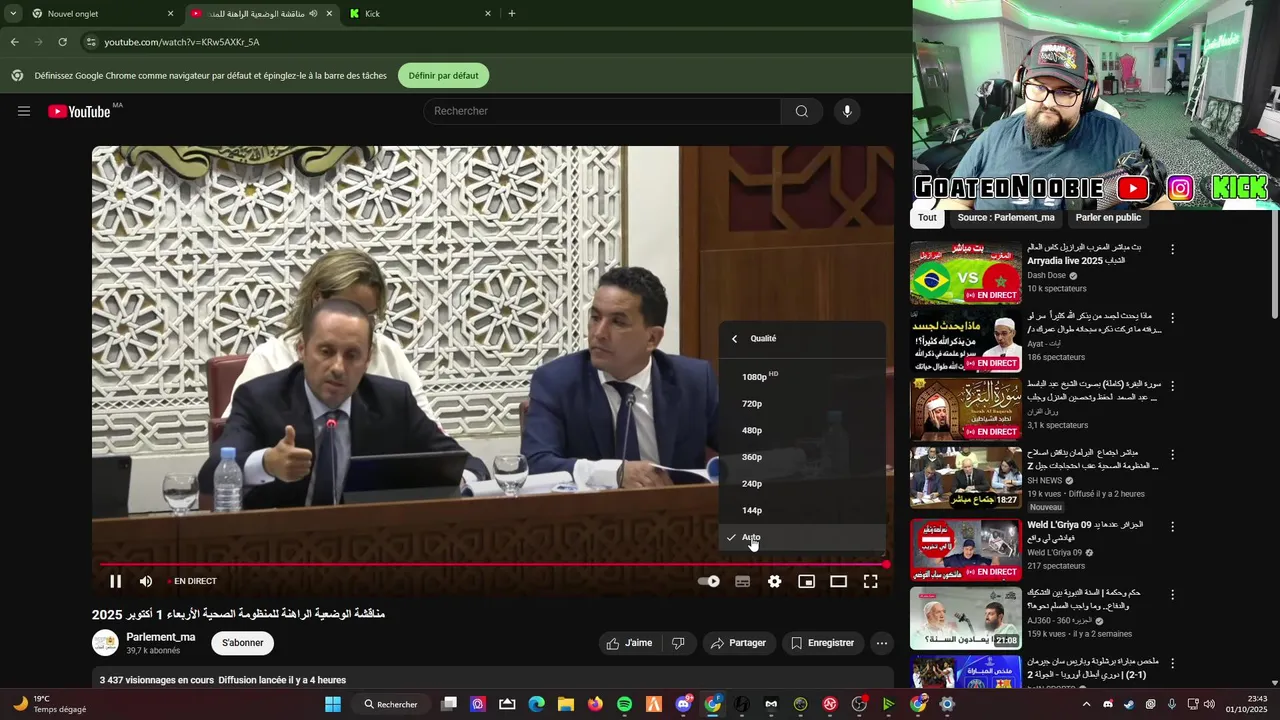The height and width of the screenshot is (720, 1280).
Task: Focus the Rechercher search field
Action: tap(602, 111)
